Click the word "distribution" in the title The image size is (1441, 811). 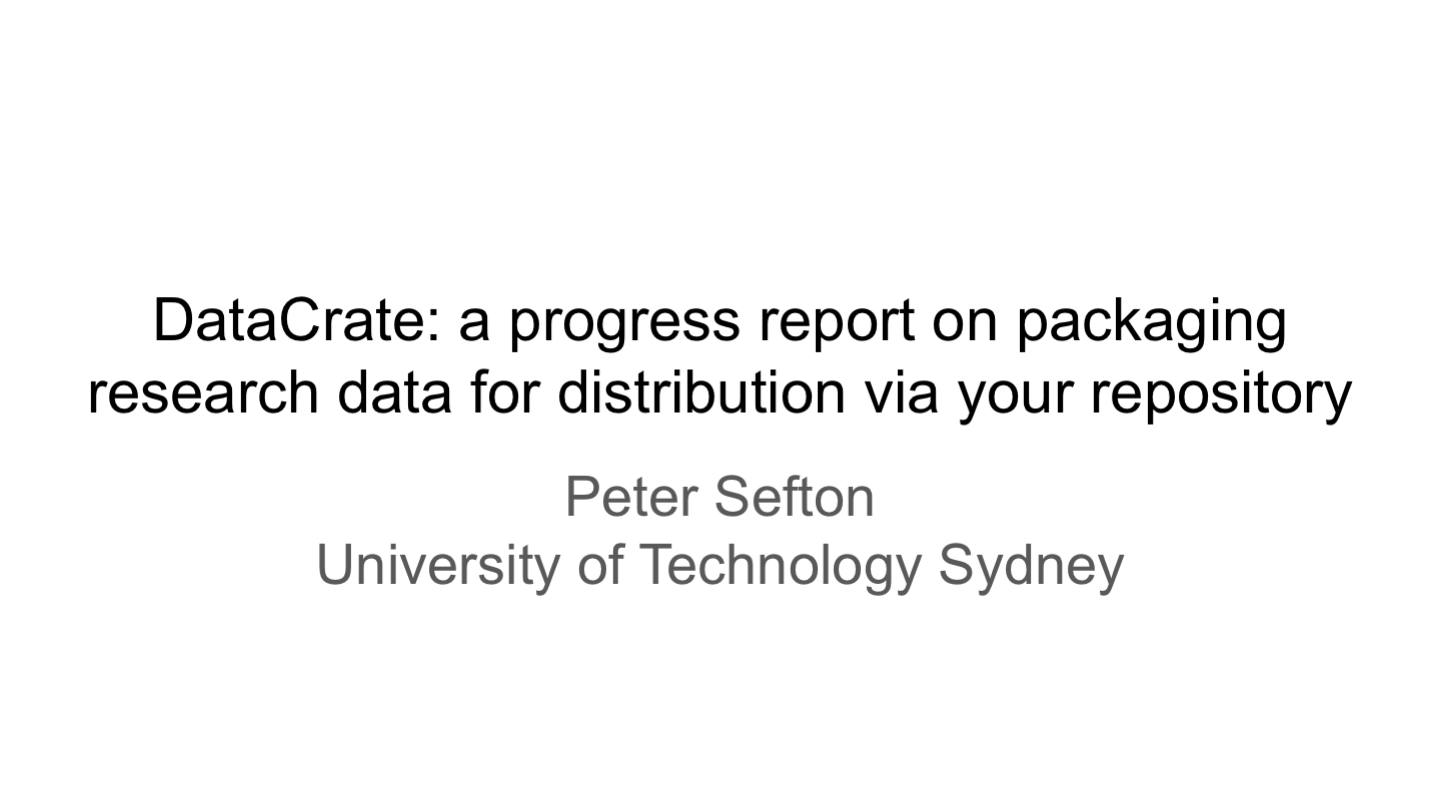[701, 393]
